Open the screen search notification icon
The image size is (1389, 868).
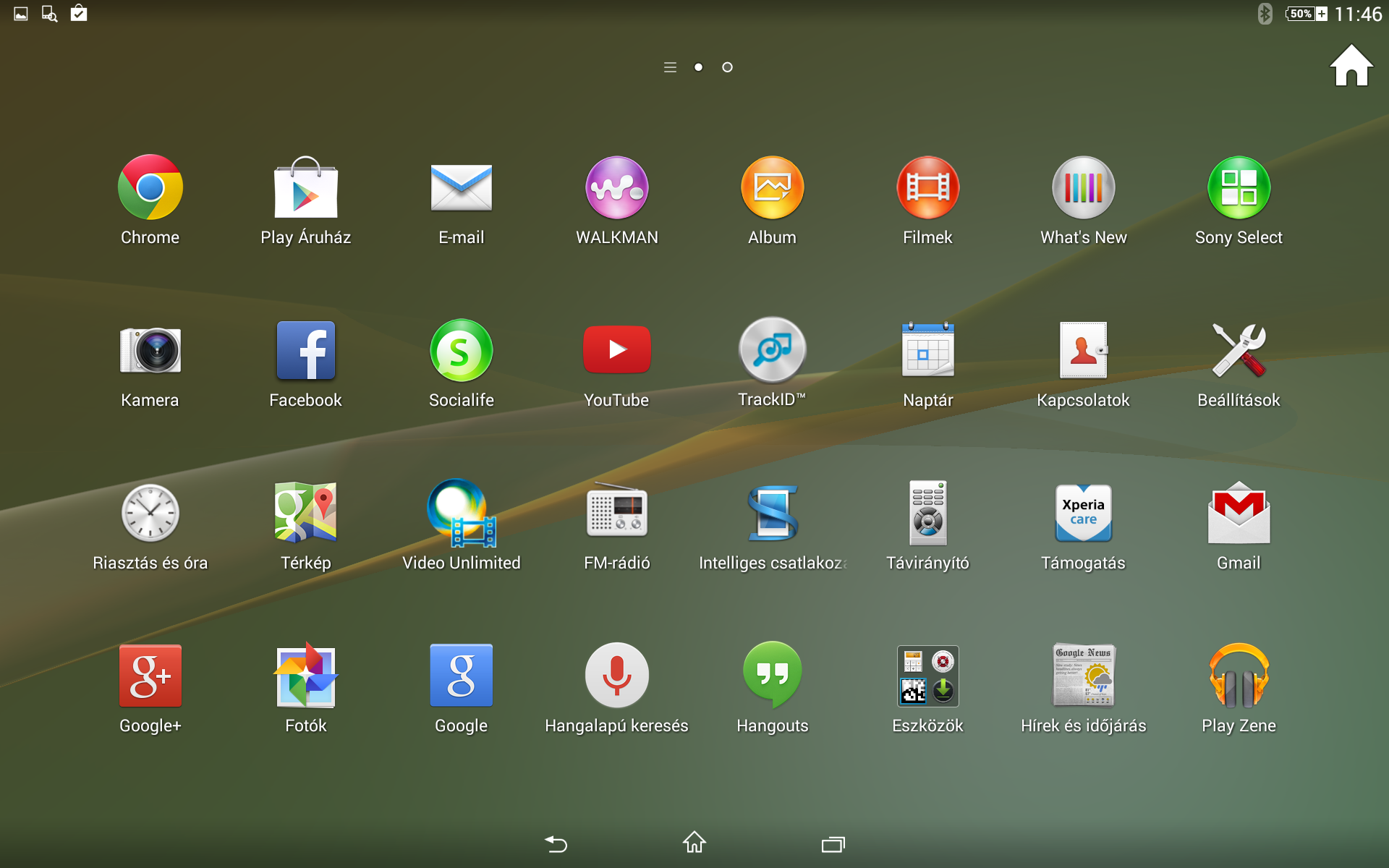[x=49, y=14]
